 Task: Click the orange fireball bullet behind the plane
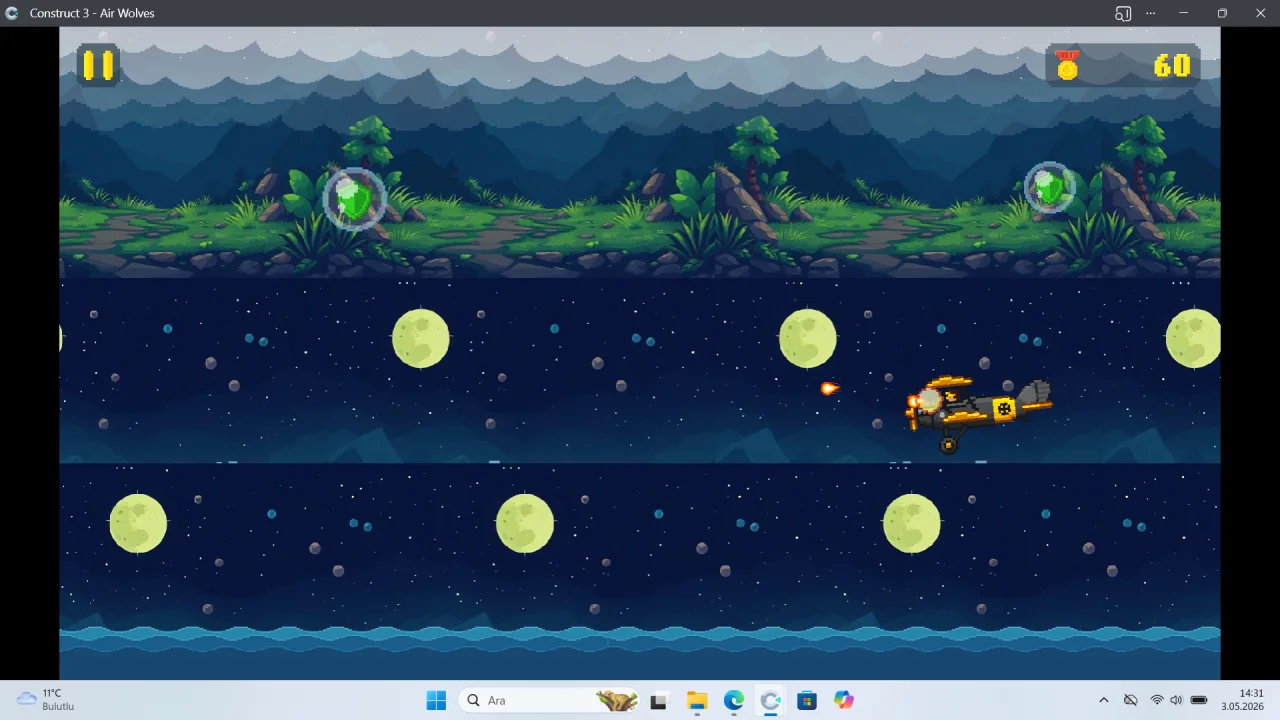(x=829, y=388)
